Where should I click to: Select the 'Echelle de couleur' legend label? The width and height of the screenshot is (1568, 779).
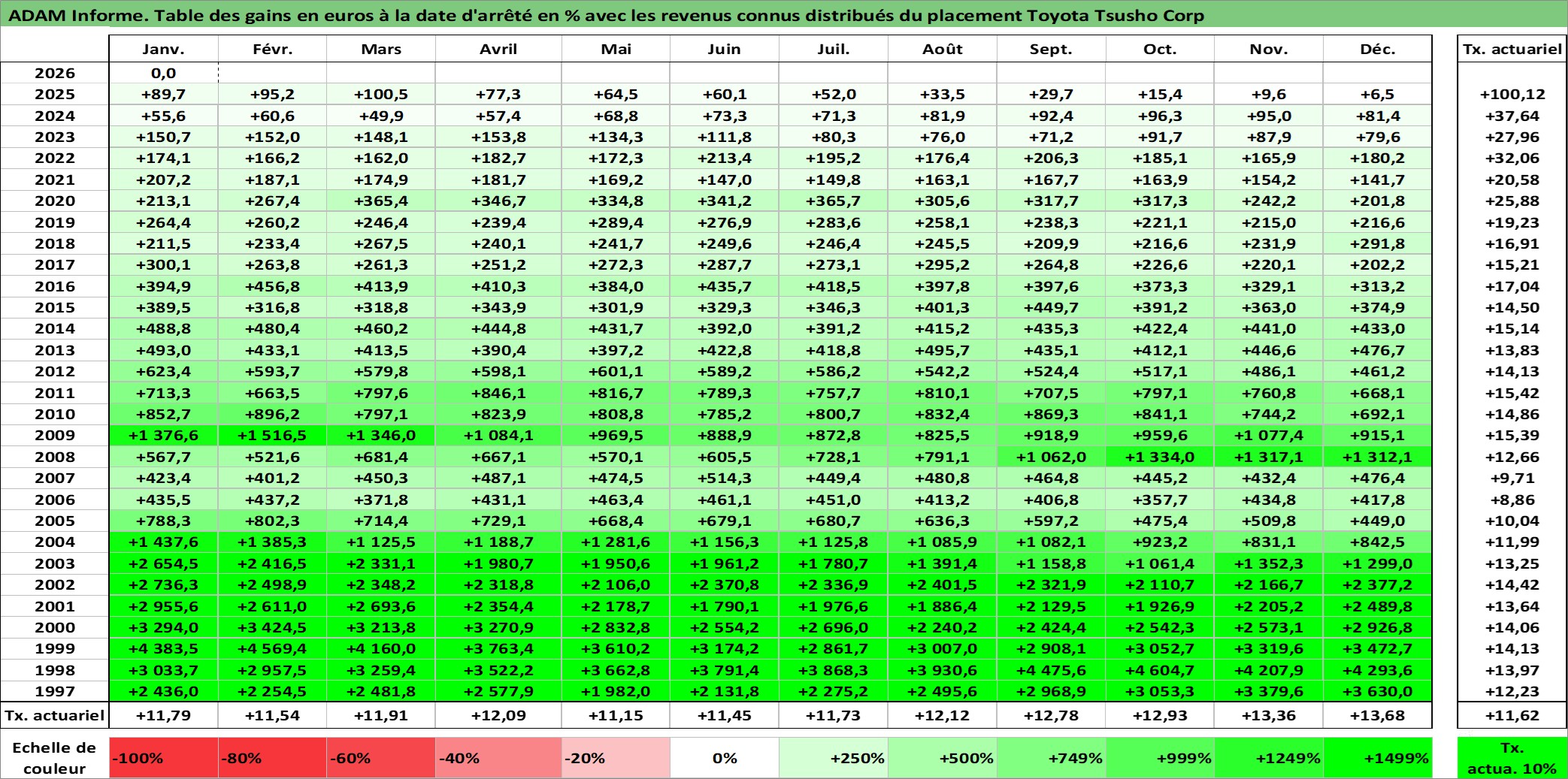[54, 758]
